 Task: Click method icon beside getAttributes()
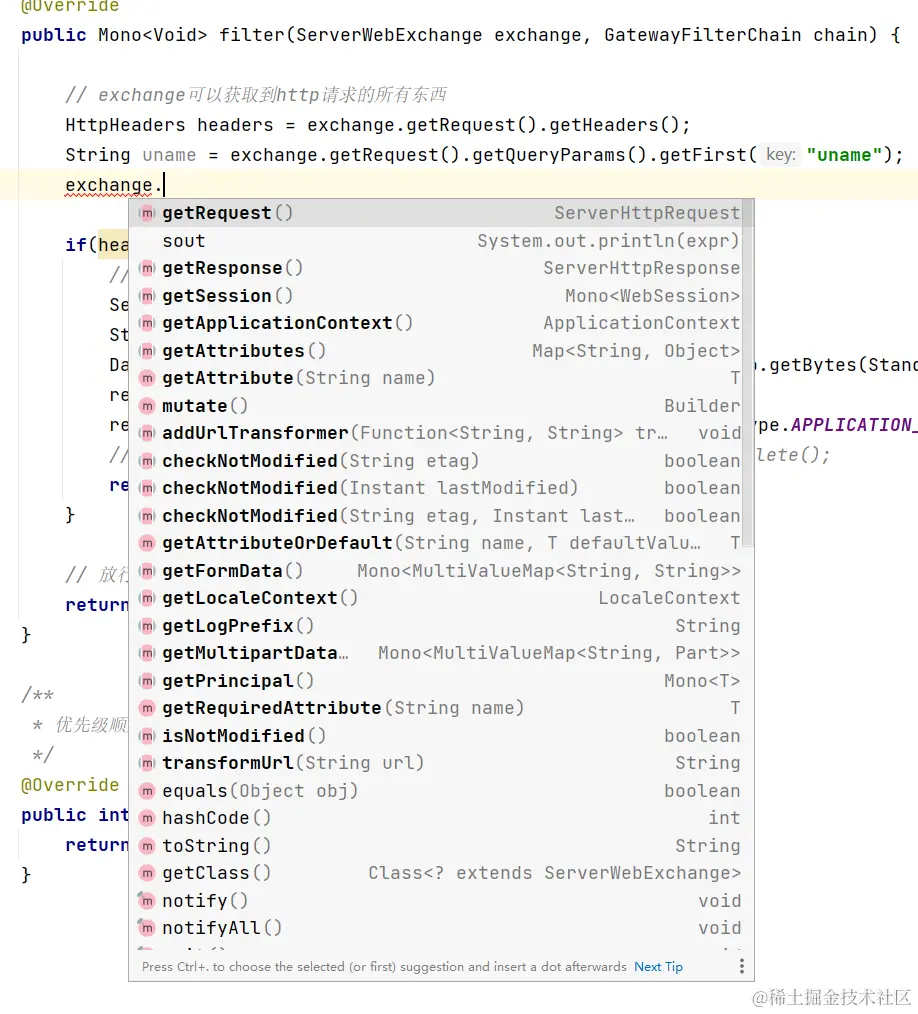(x=147, y=351)
